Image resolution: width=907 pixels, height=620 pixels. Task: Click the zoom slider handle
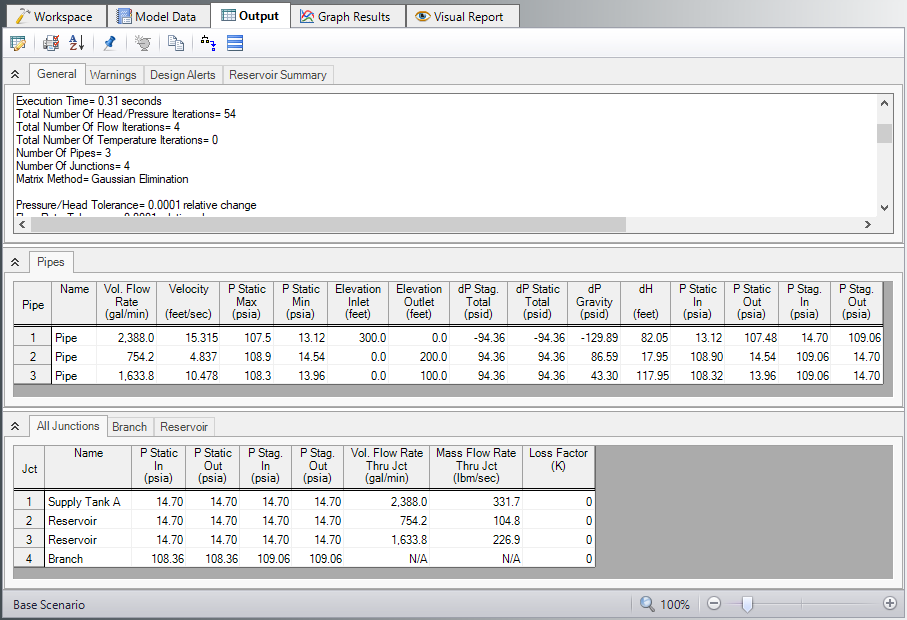[746, 604]
